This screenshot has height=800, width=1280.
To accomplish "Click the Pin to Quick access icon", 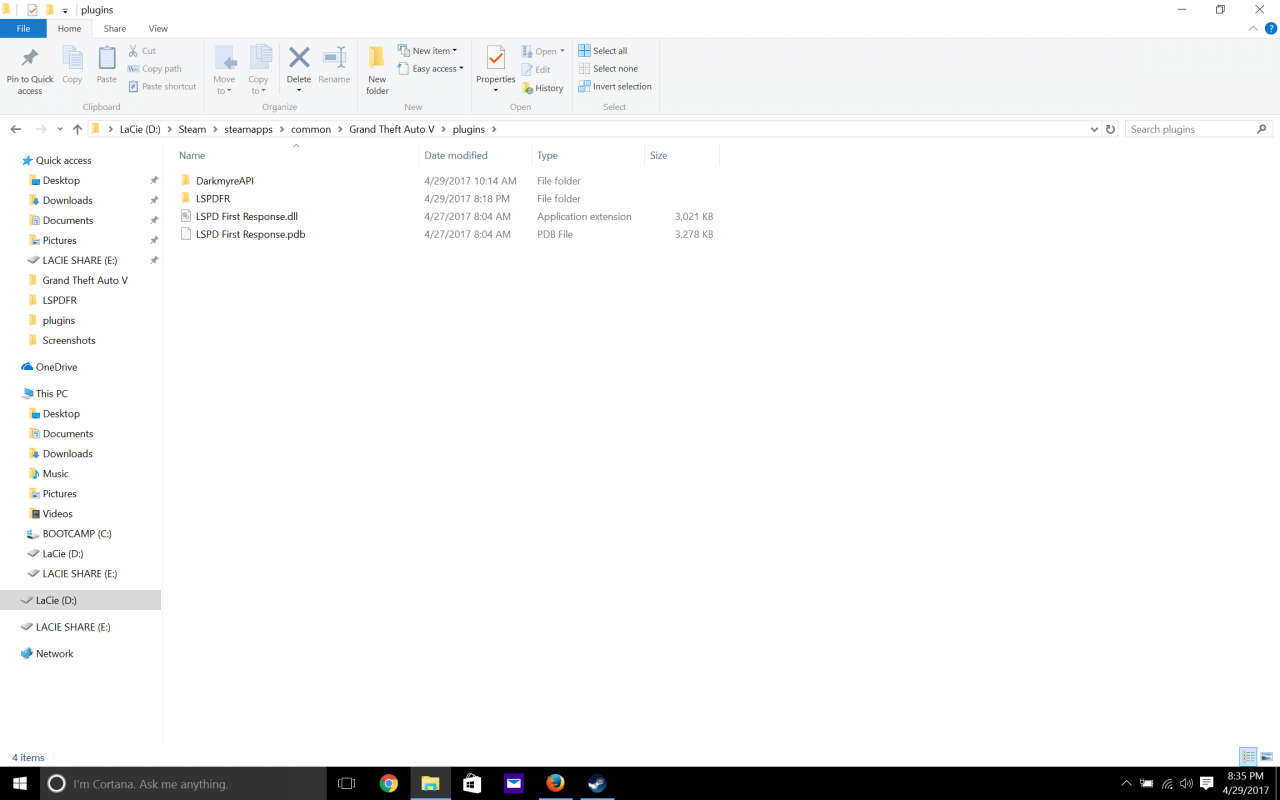I will (30, 58).
